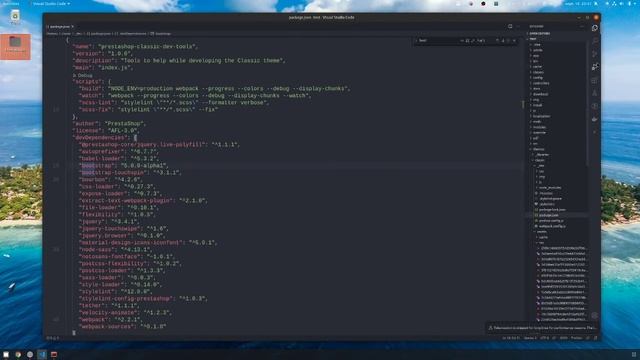Open editor More Actions ellipsis menu
This screenshot has height=360, width=640.
click(518, 26)
